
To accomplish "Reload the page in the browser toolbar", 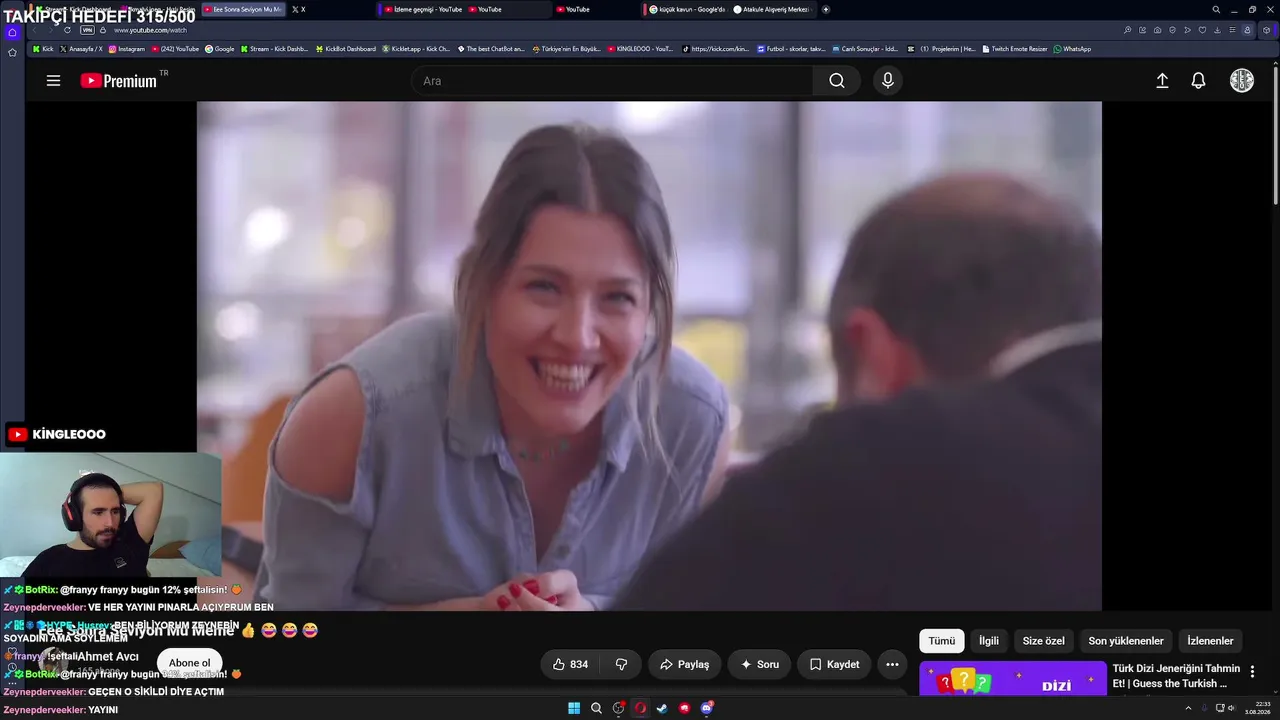I will tap(67, 30).
